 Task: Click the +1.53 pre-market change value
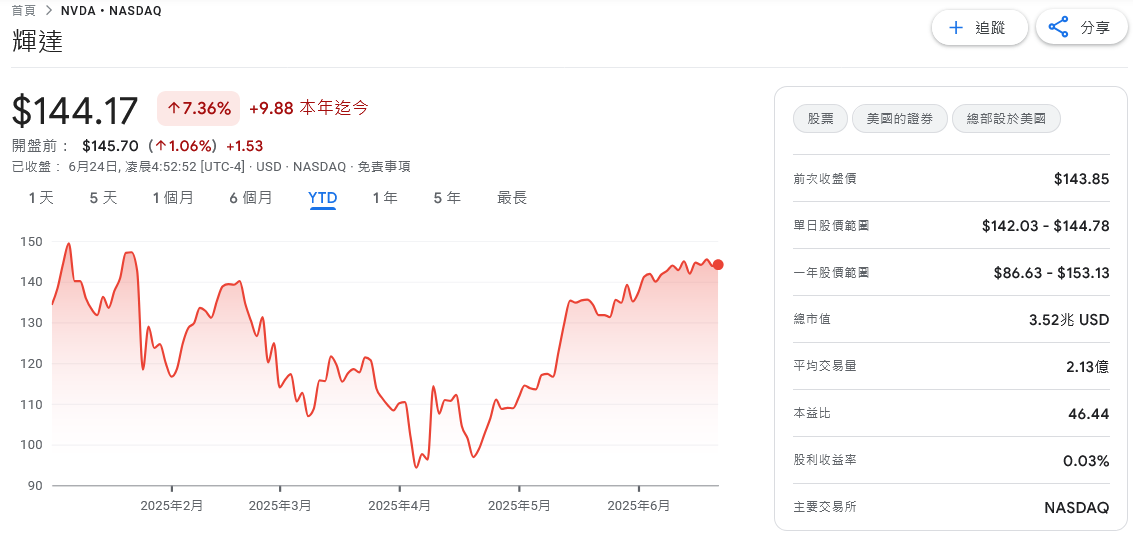[x=244, y=145]
